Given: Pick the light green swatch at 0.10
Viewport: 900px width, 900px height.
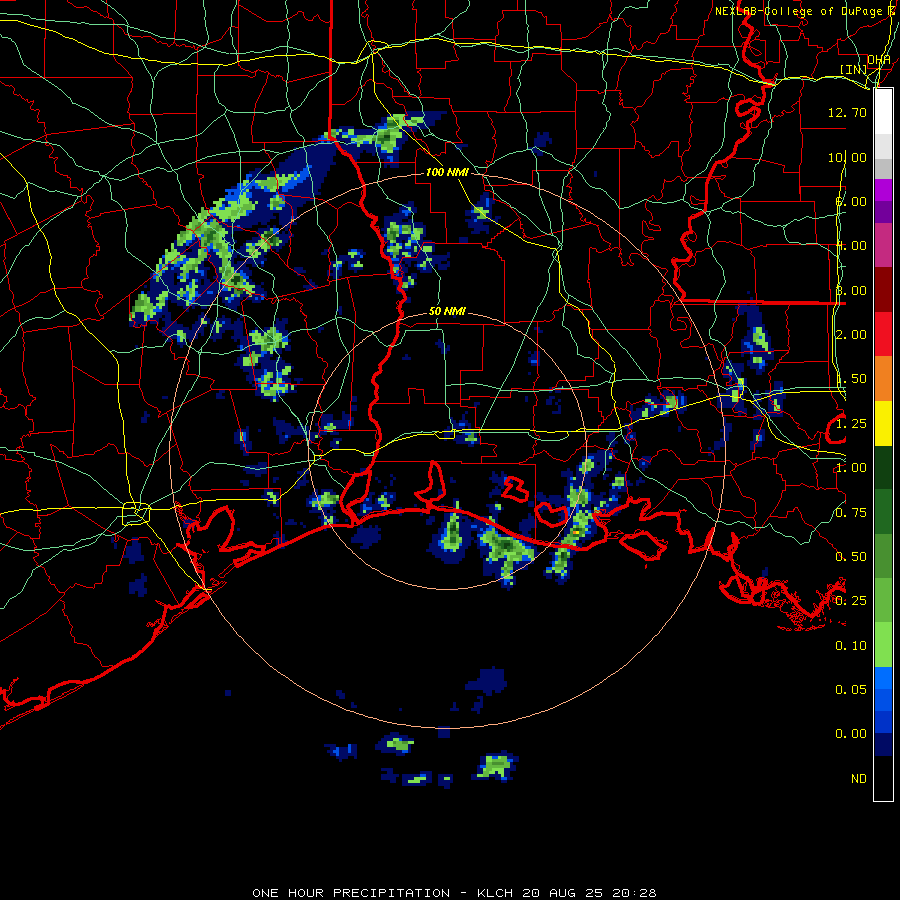Looking at the screenshot, I should 883,645.
